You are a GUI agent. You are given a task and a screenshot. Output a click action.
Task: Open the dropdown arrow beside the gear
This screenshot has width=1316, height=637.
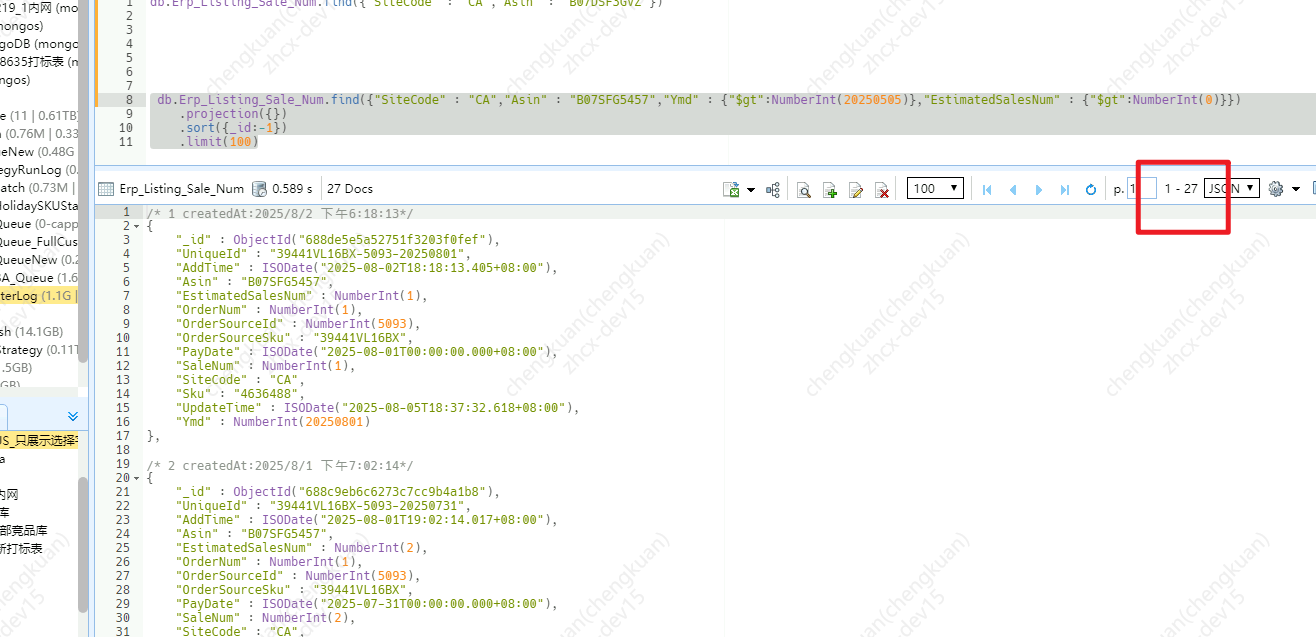1296,189
